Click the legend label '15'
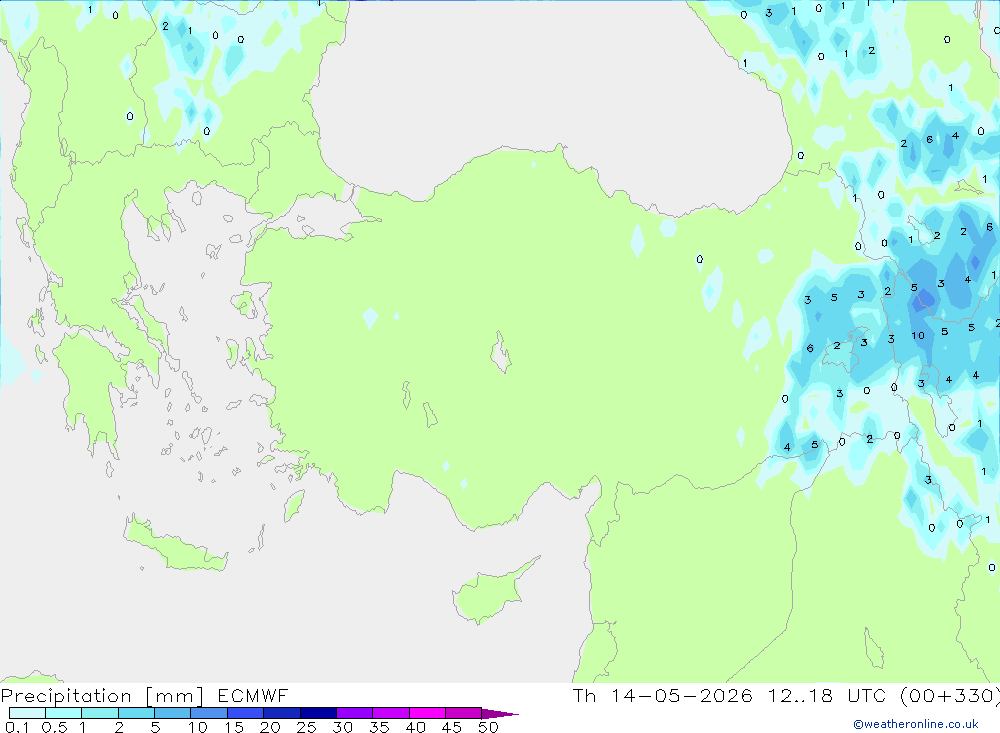The height and width of the screenshot is (733, 1000). coord(234,727)
